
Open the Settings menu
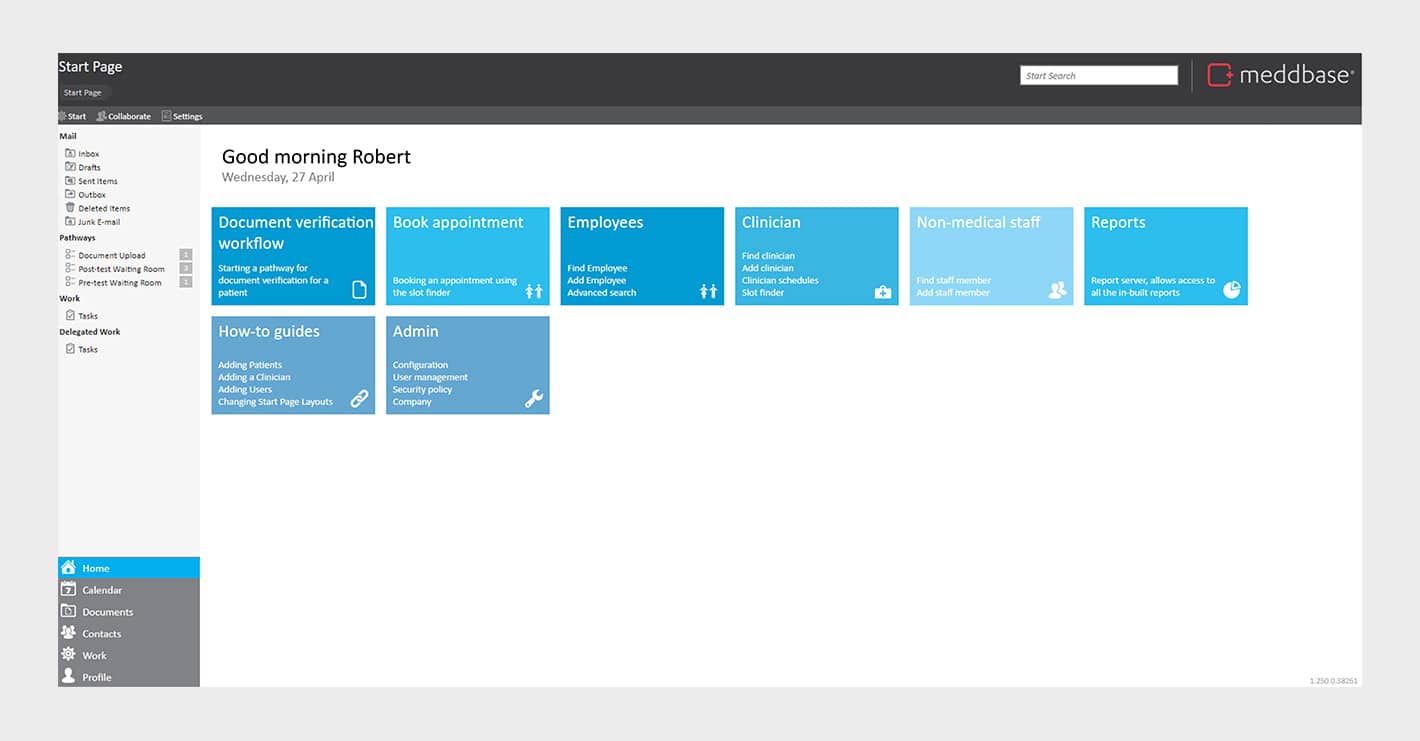186,116
